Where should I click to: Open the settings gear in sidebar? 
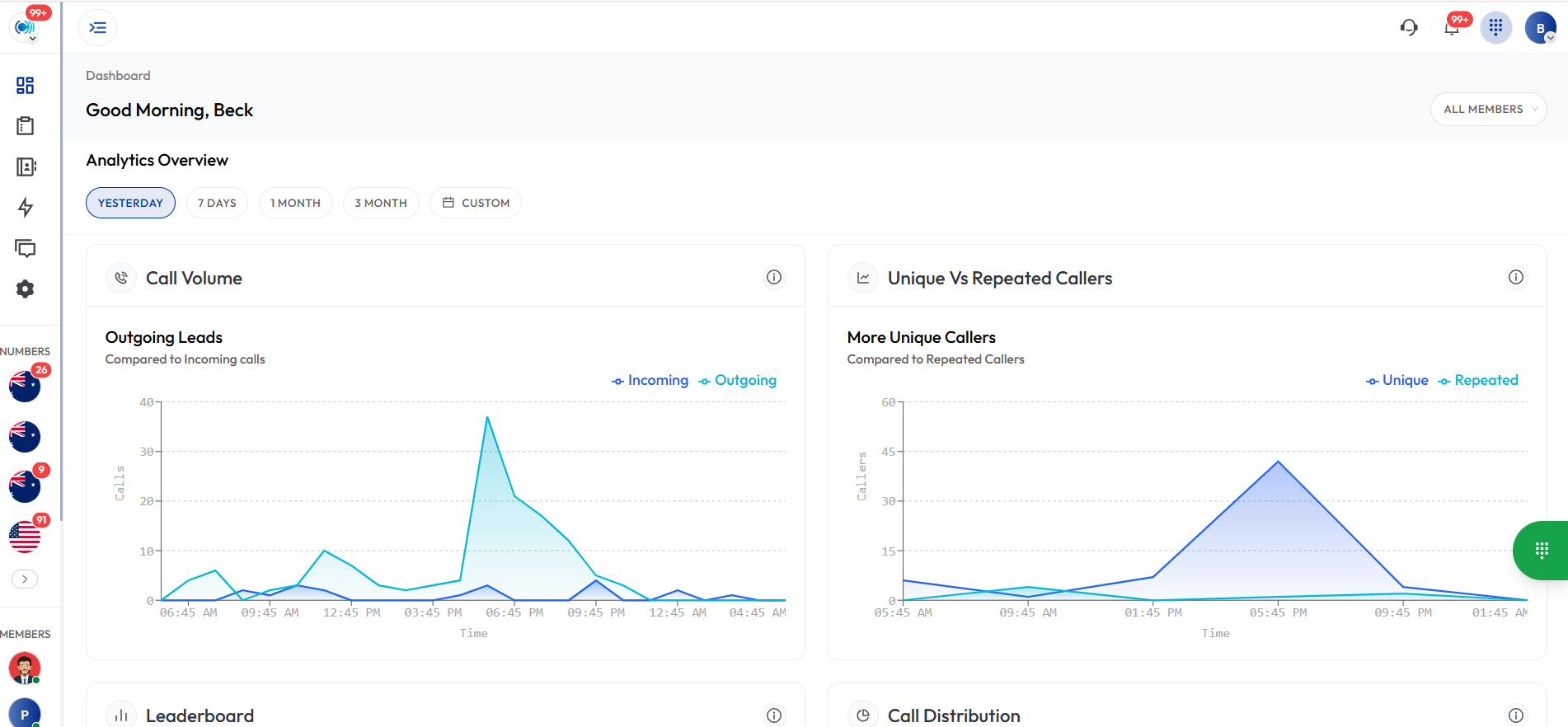click(x=26, y=289)
